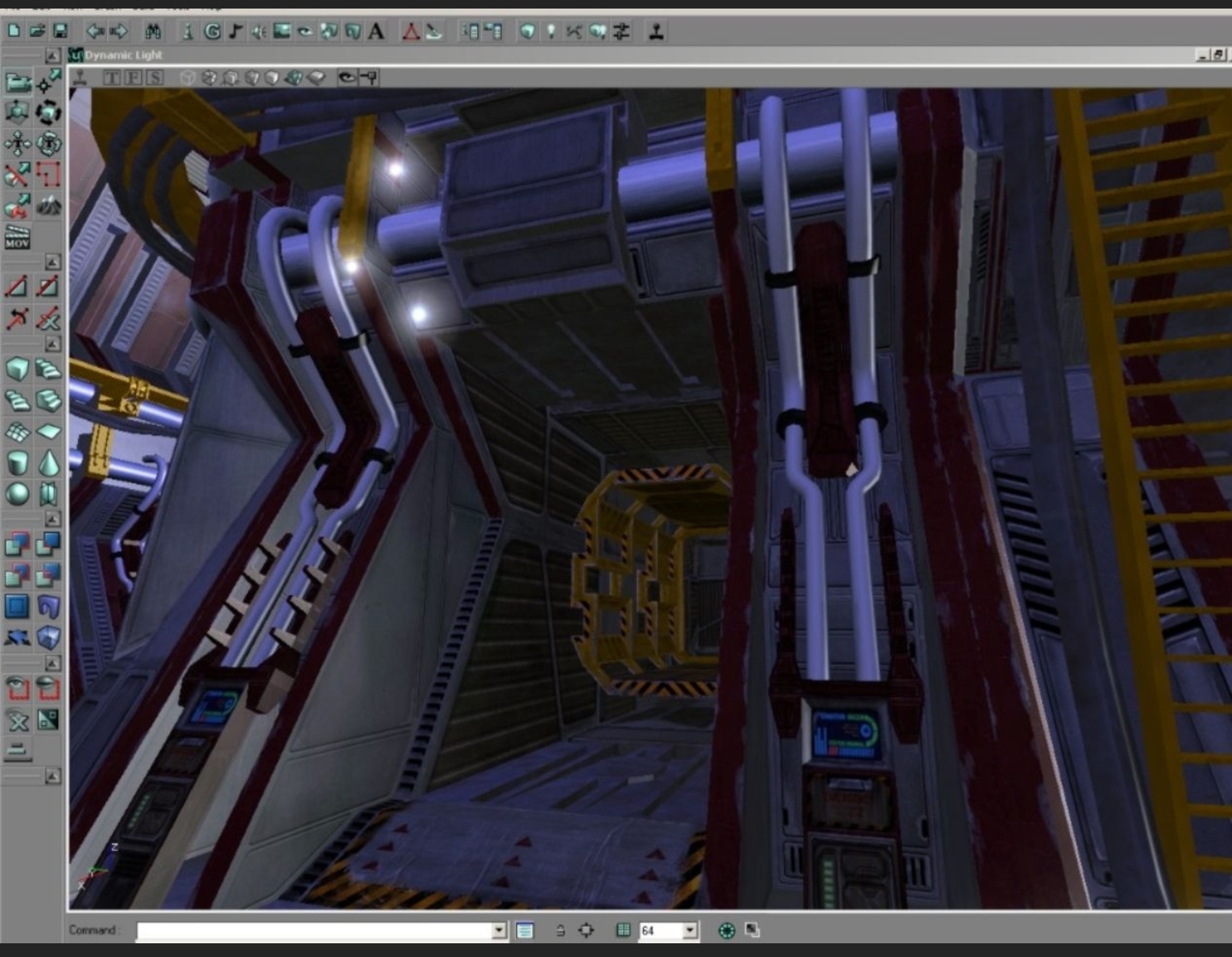Screen dimensions: 1232x957
Task: Maximize viewport icon in status bar
Action: pos(752,930)
